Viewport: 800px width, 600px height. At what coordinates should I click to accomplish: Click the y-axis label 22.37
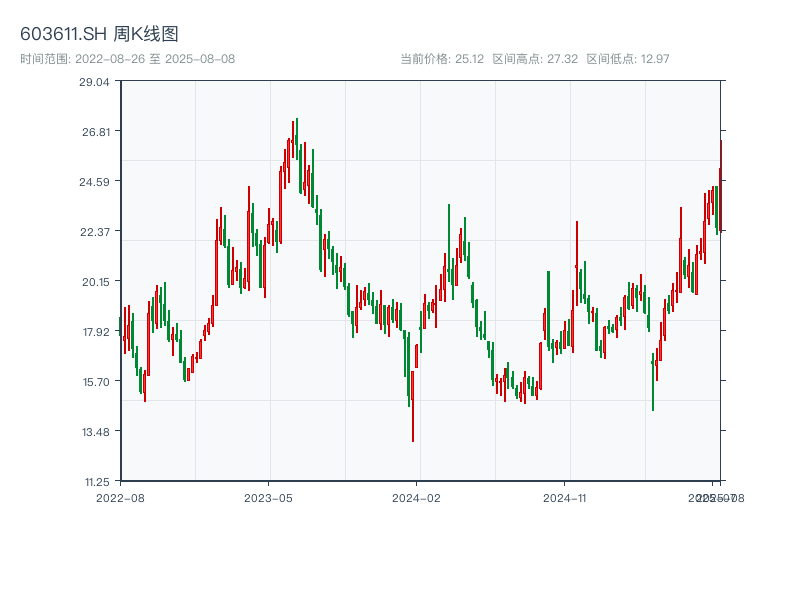click(95, 232)
